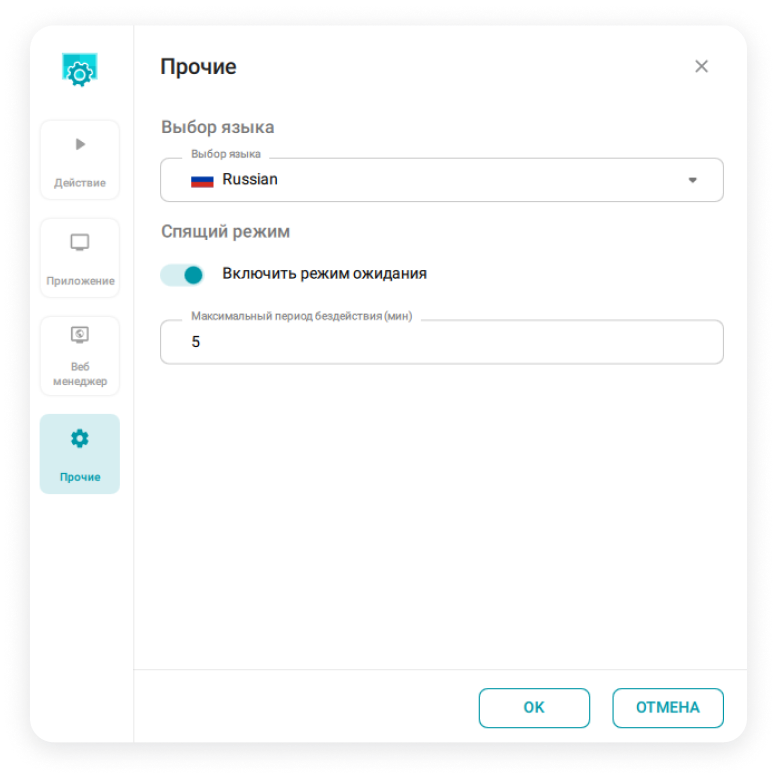Click the settings gear logo at top of sidebar
777x778 pixels.
point(79,70)
